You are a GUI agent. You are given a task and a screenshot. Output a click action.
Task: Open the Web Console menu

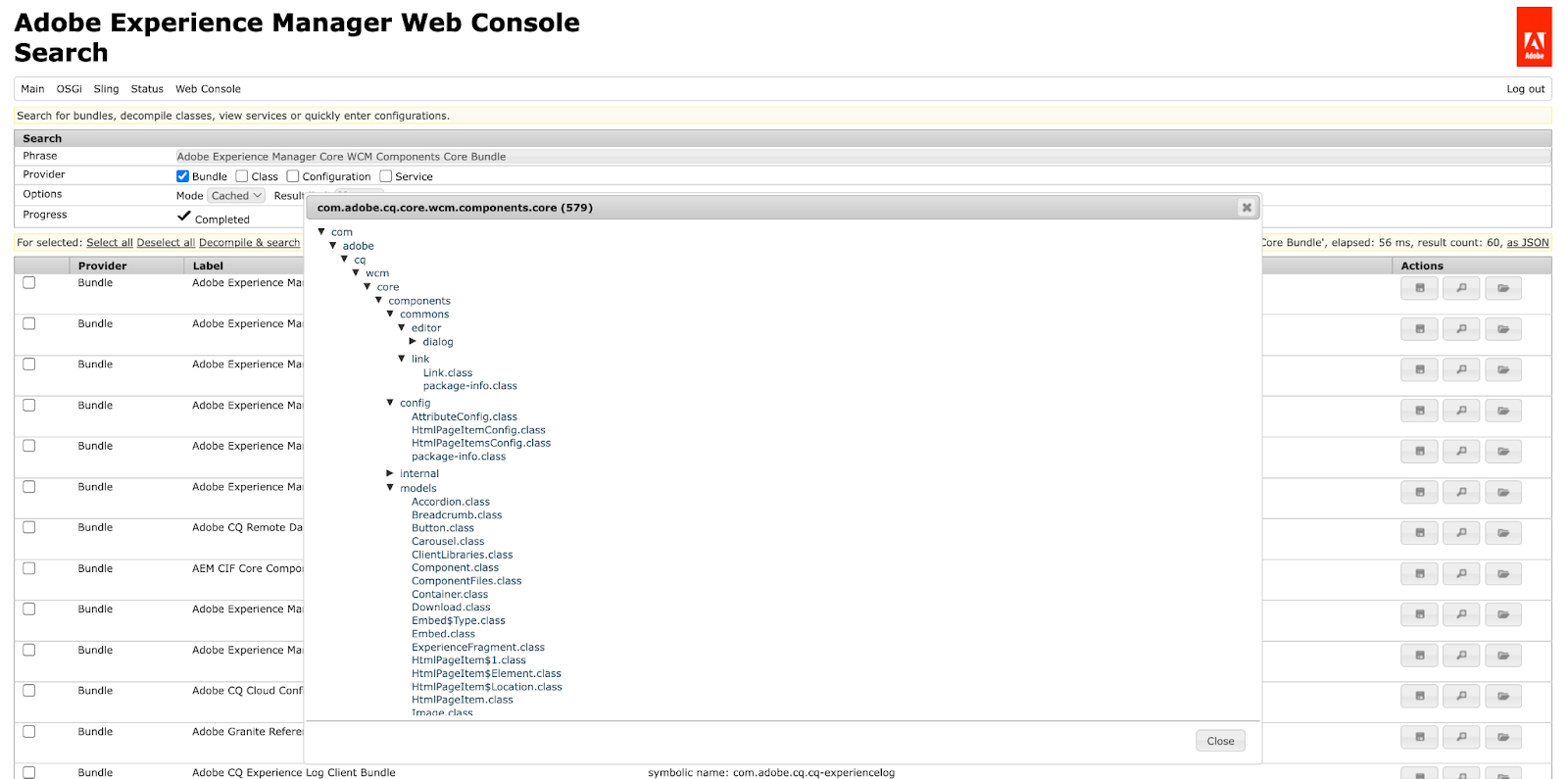[208, 89]
